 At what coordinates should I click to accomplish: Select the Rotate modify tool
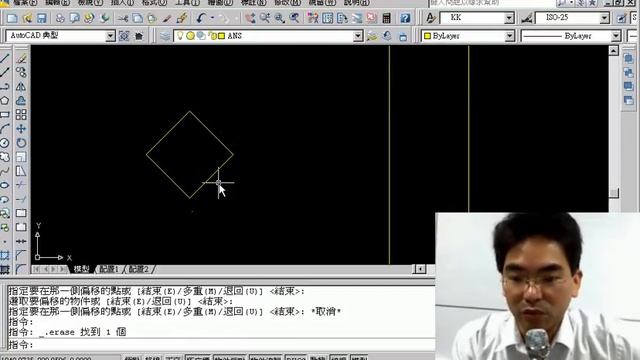click(x=21, y=143)
